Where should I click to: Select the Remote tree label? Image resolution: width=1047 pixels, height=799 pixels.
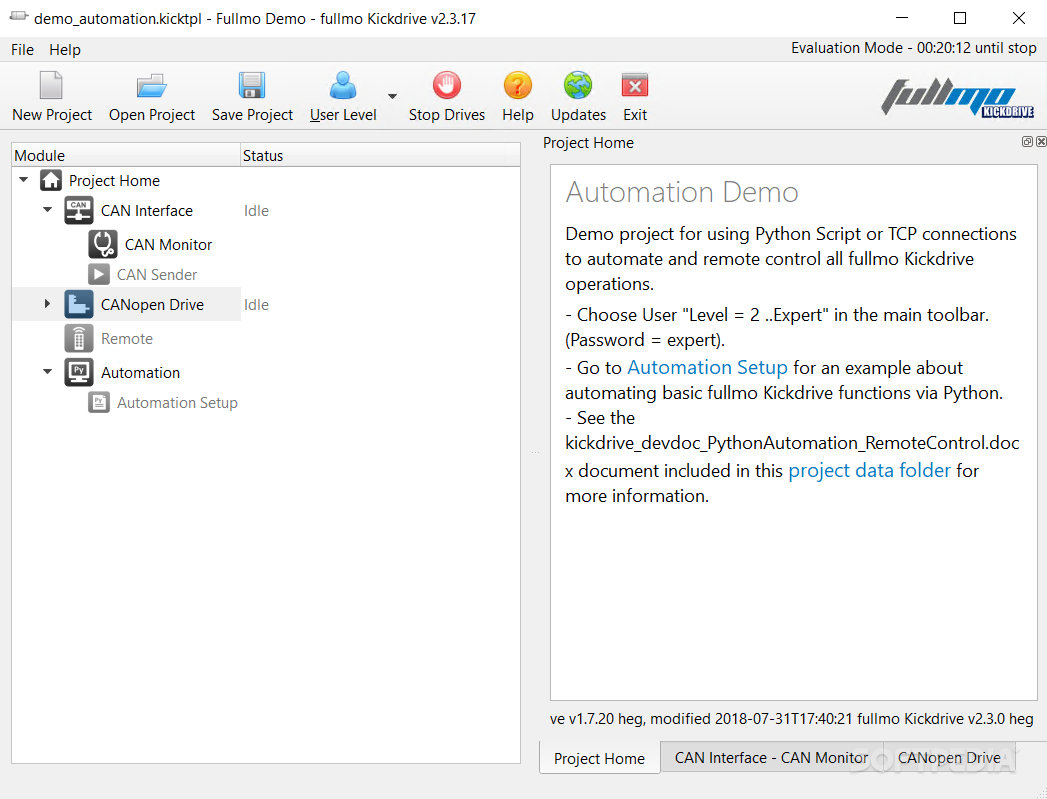point(127,338)
